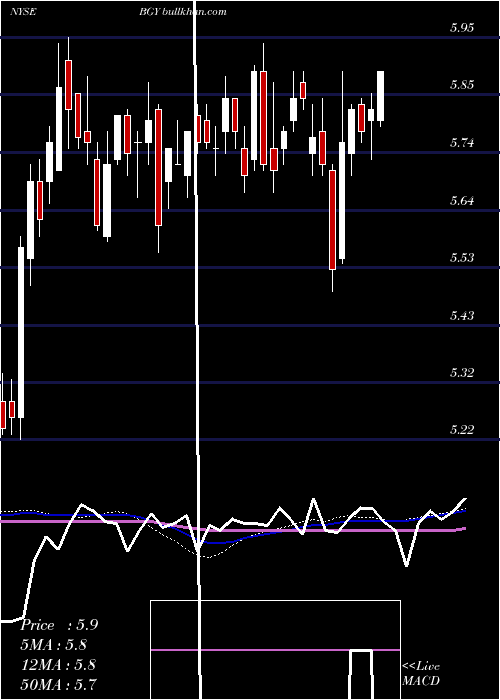Click the 12MA : 5.8 readout
Image resolution: width=500 pixels, height=700 pixels.
[58, 665]
